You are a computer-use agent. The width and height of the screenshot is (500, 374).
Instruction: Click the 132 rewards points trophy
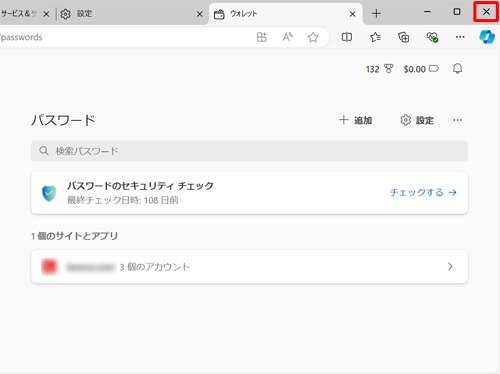[379, 69]
